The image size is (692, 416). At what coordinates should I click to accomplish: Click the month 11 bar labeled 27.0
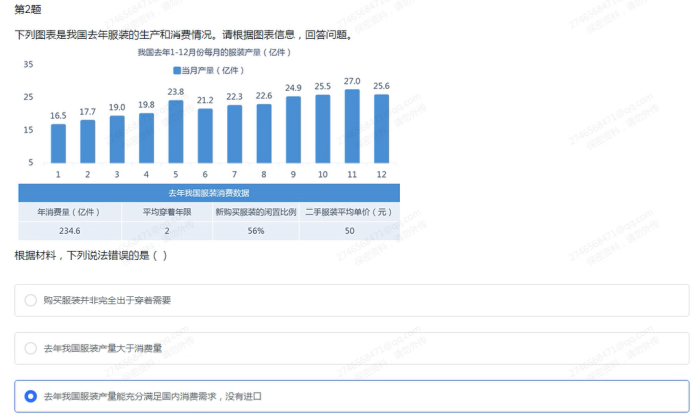pyautogui.click(x=352, y=126)
